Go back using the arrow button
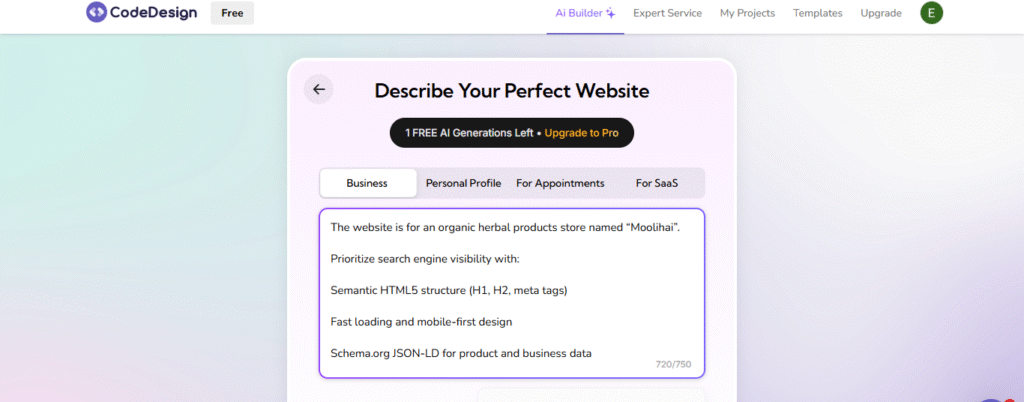1024x402 pixels. click(319, 89)
